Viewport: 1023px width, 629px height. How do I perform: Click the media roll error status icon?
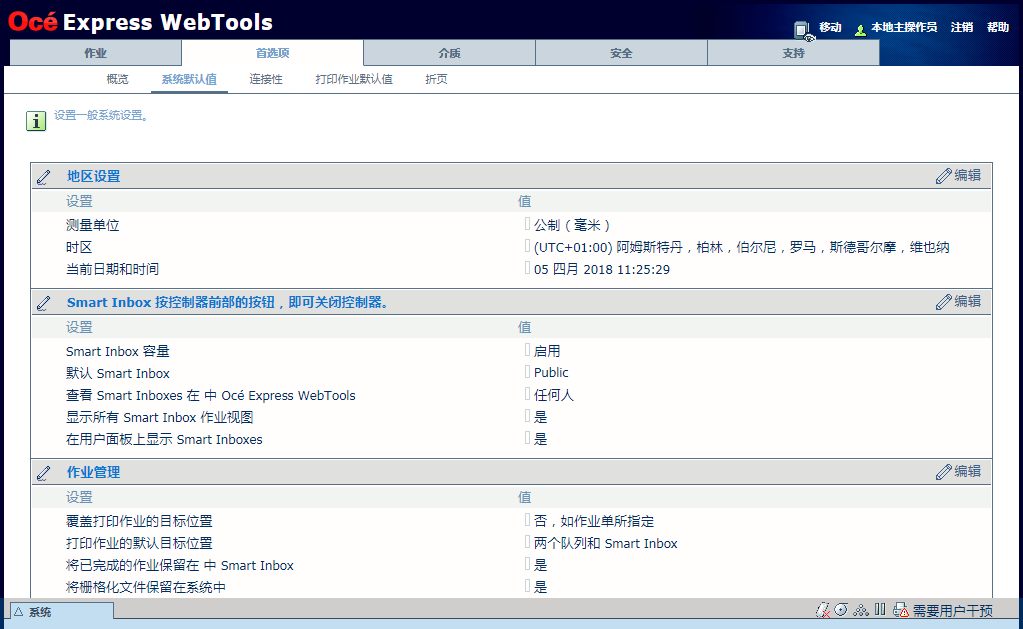pos(823,610)
